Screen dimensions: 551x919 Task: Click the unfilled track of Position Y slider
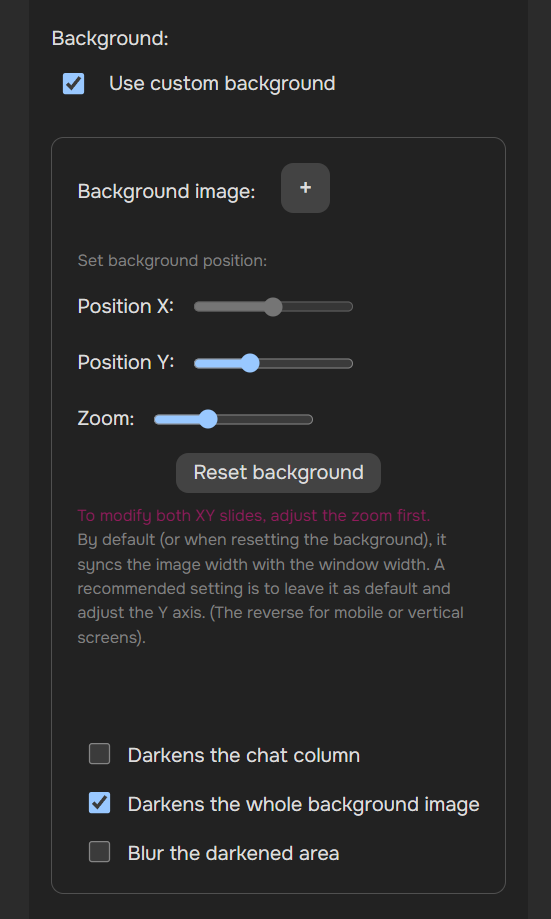(306, 363)
